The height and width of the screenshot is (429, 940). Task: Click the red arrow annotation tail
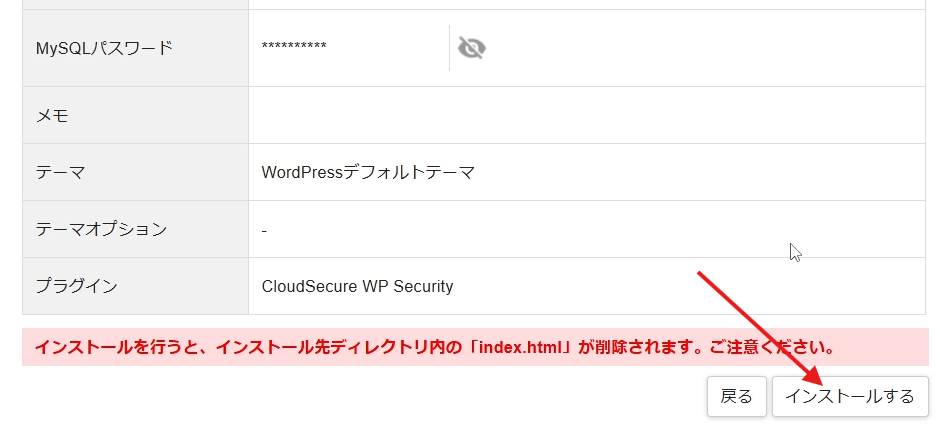702,274
